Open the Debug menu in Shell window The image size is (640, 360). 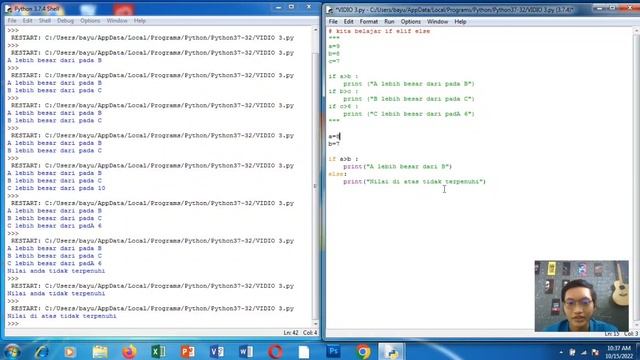coord(65,20)
